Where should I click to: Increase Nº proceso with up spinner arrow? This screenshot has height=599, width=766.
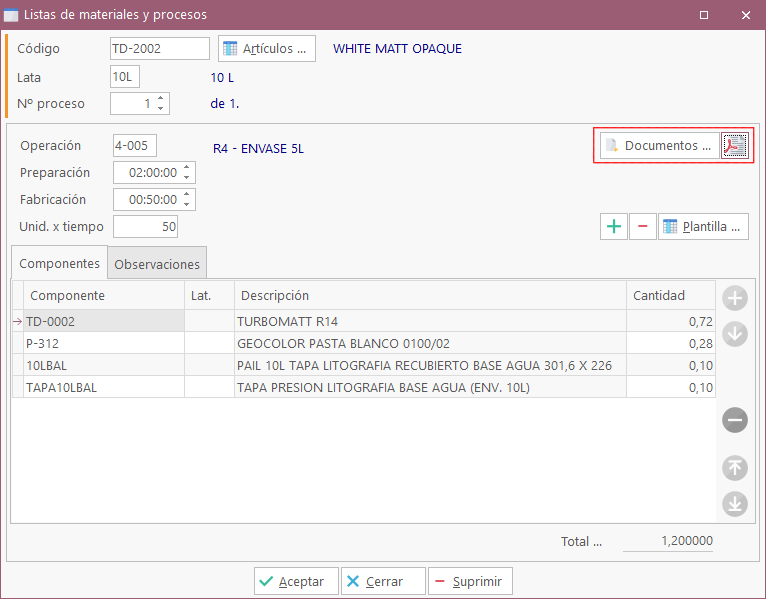pos(161,99)
